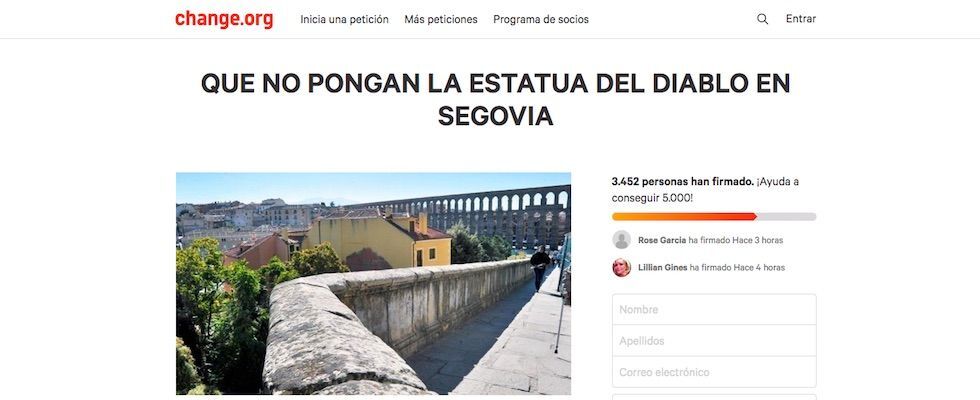
Task: Click Lillian Gines' profile photo
Action: point(621,268)
